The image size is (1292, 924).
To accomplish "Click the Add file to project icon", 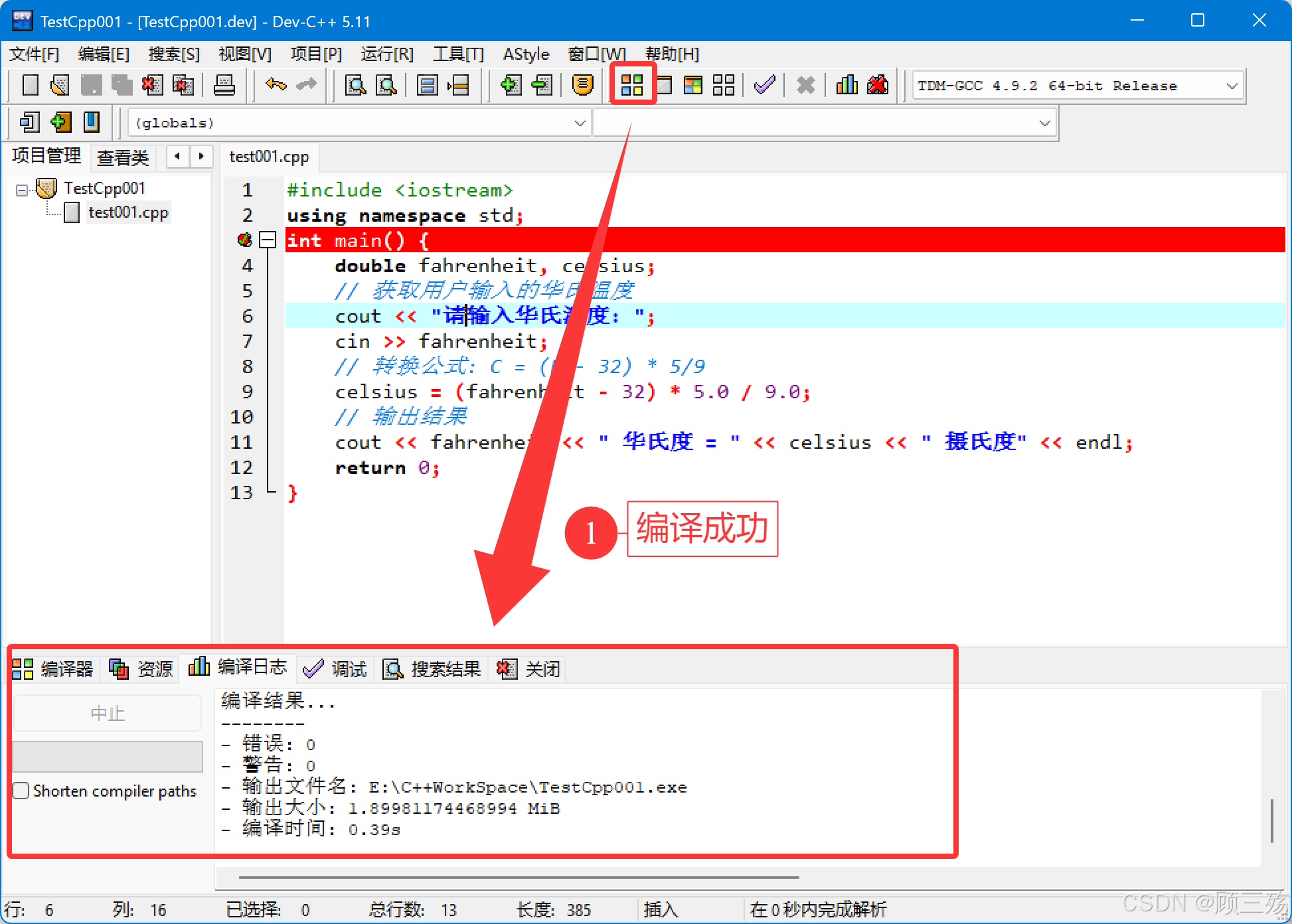I will pos(510,85).
